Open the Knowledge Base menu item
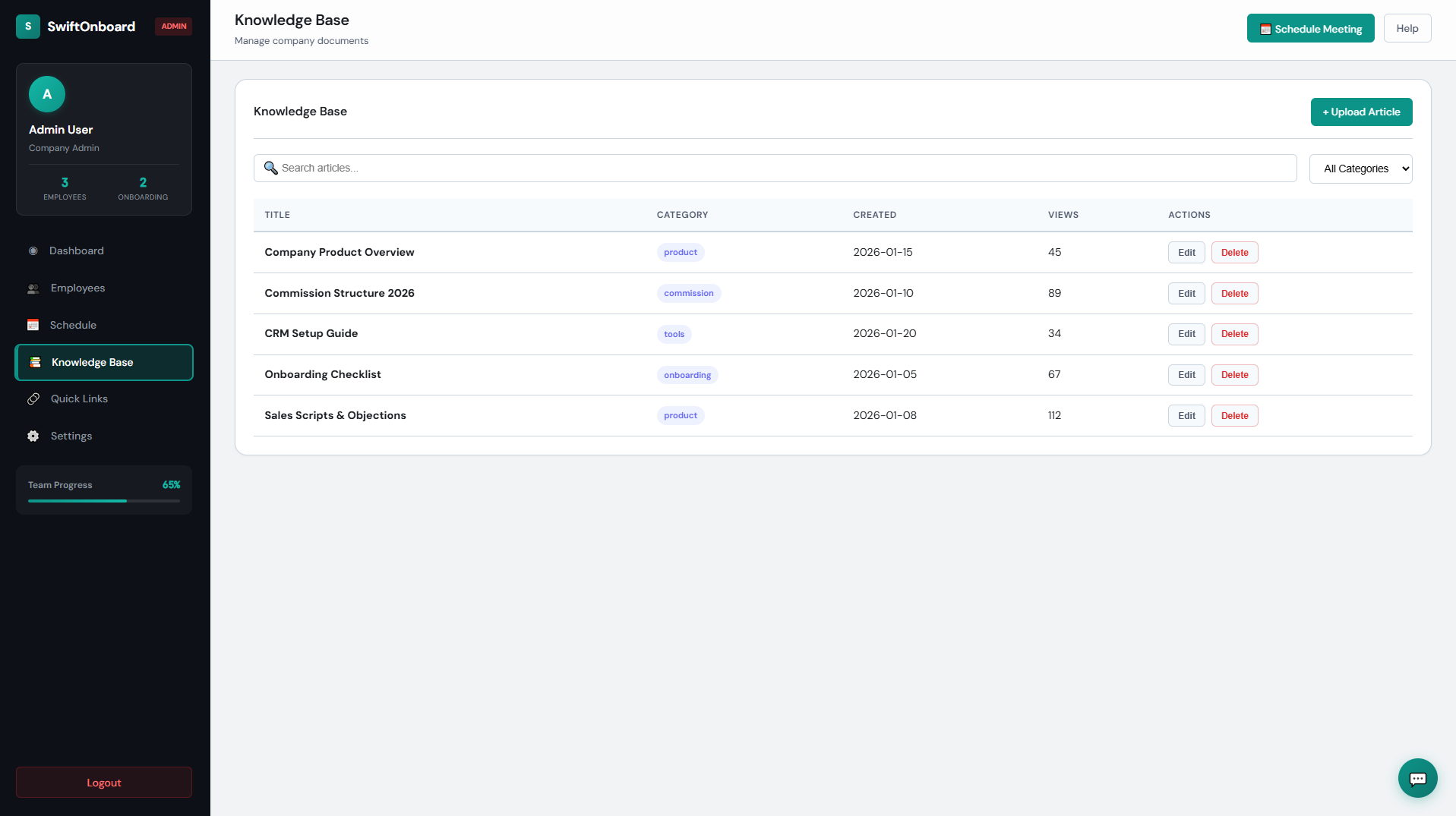1456x816 pixels. pos(104,363)
